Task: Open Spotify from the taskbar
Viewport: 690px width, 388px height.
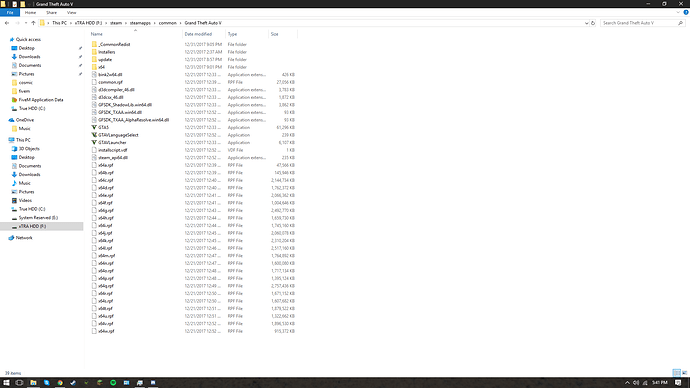Action: point(113,383)
